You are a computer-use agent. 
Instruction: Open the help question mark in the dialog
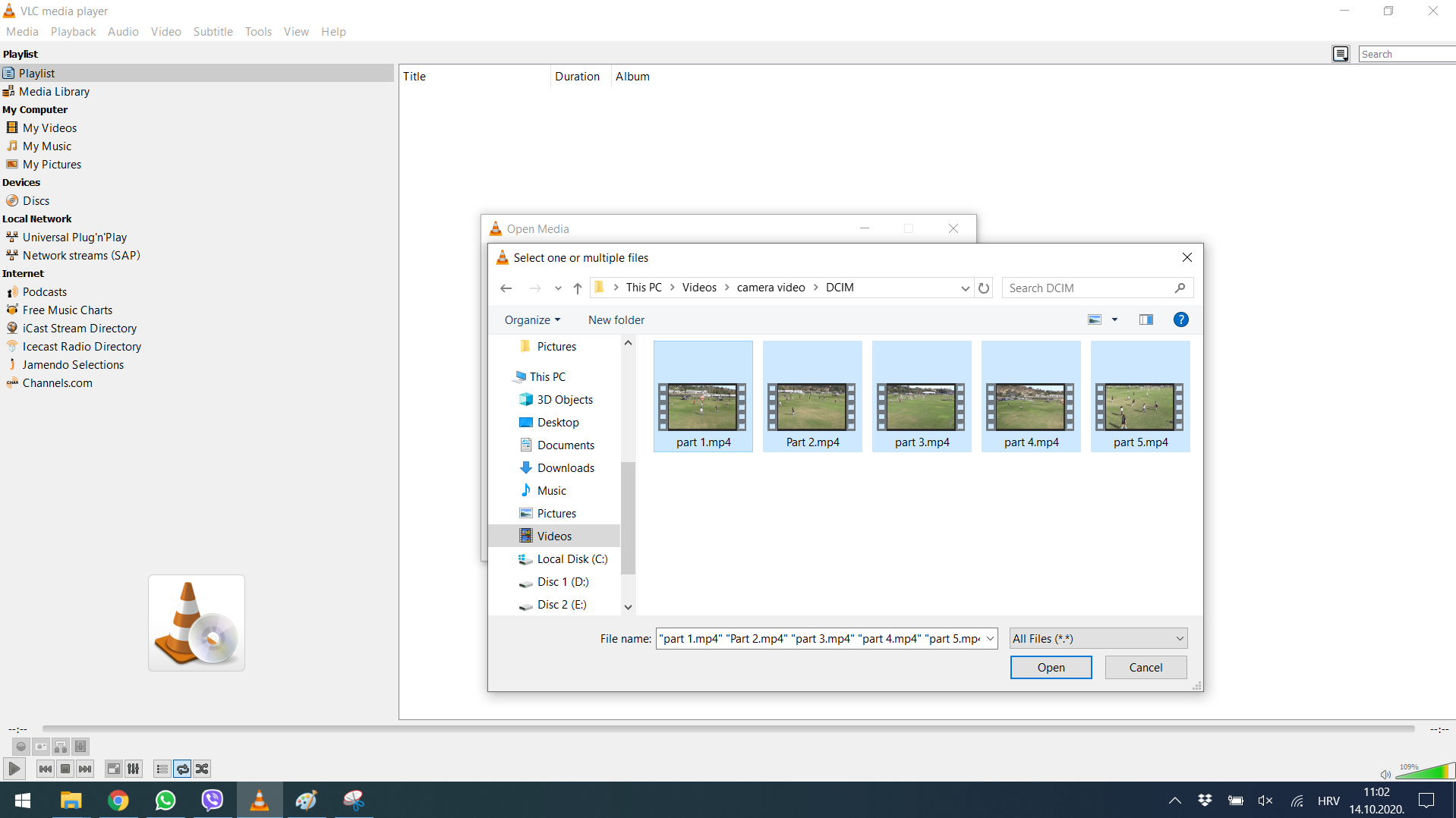(1180, 319)
